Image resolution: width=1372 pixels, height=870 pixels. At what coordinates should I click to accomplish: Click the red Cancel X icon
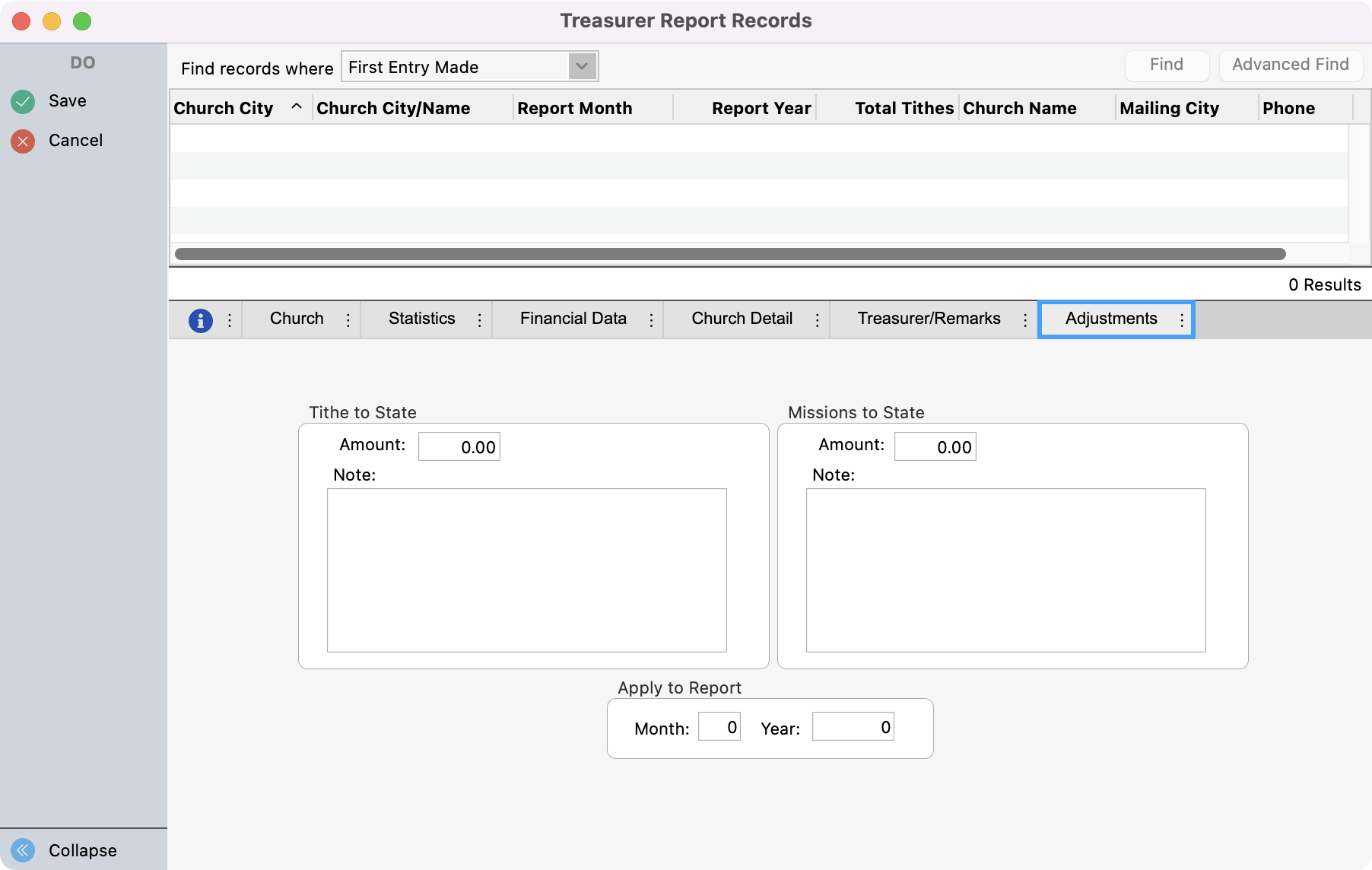22,140
